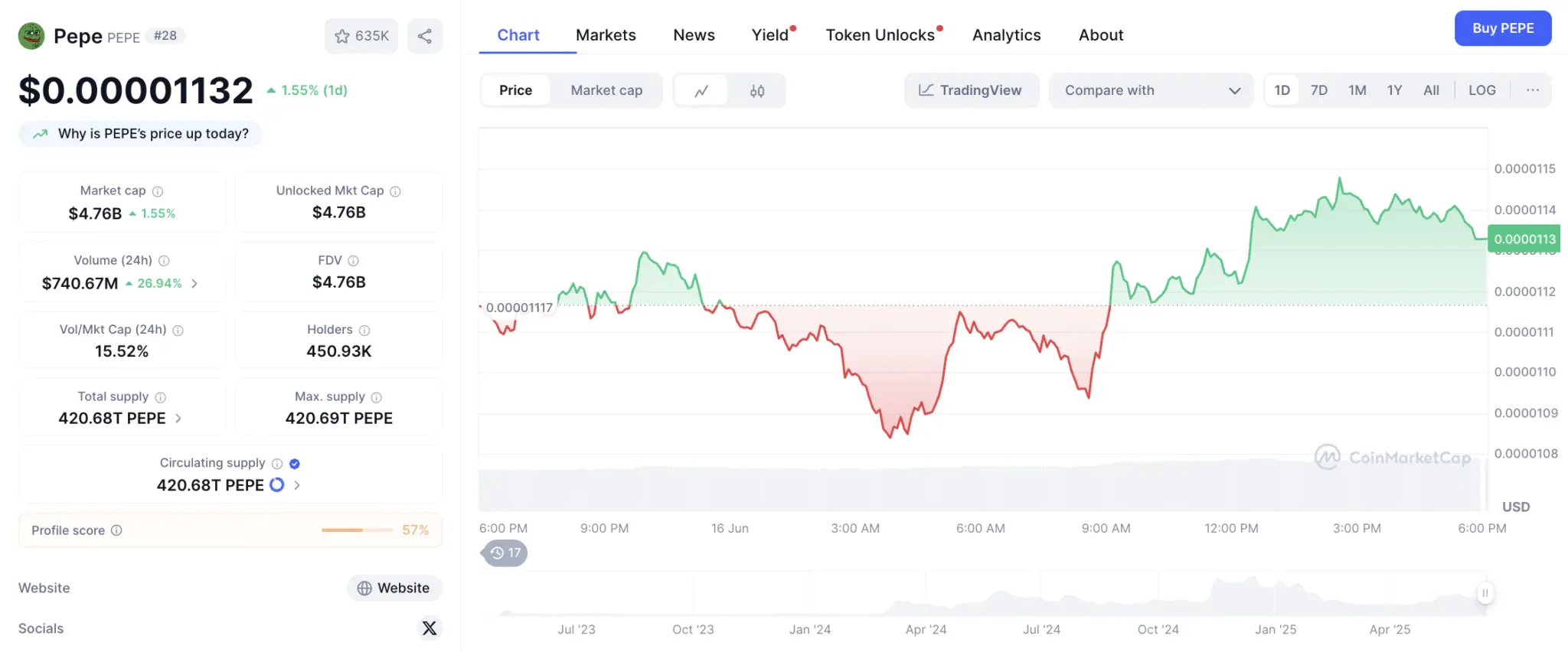The width and height of the screenshot is (1568, 652).
Task: Add Pepe to watchlist via star button
Action: click(x=361, y=36)
